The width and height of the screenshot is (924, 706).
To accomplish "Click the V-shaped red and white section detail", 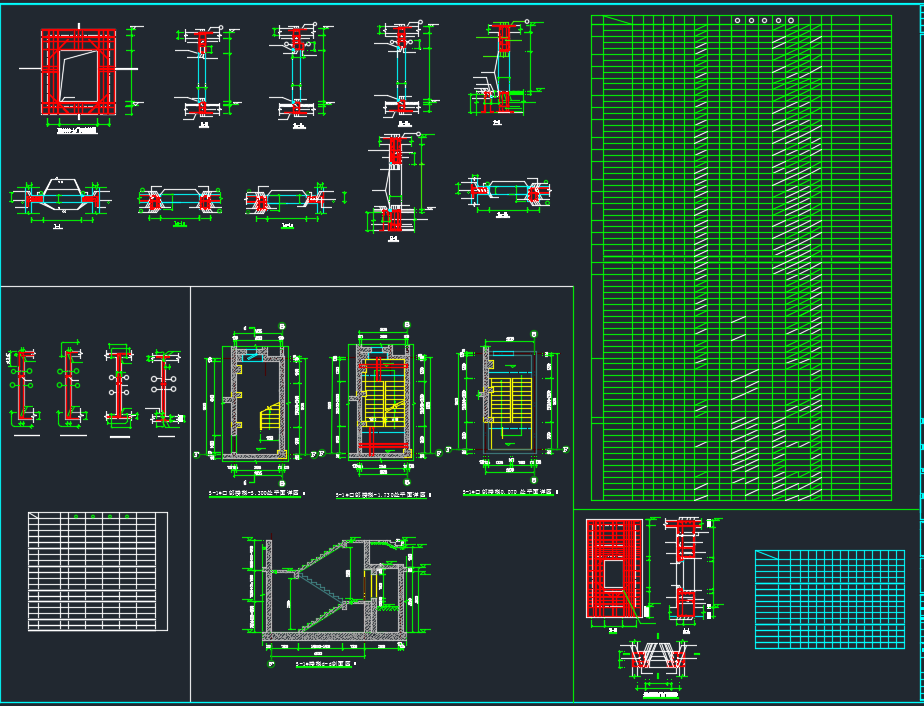I will tap(658, 662).
